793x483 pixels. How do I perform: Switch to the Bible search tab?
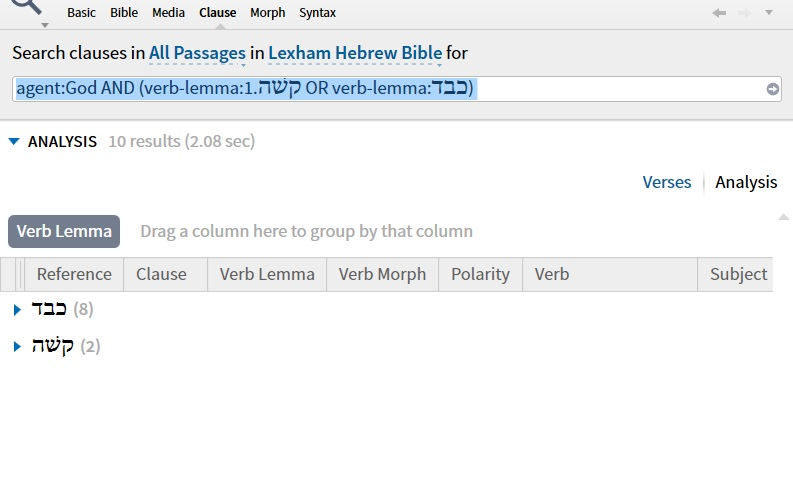click(124, 13)
